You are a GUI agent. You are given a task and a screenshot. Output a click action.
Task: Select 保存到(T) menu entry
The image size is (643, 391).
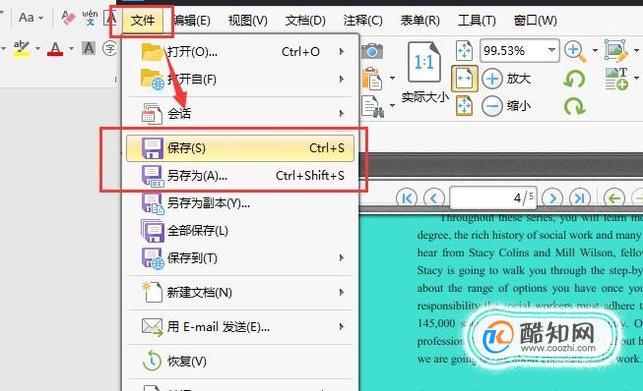point(240,258)
